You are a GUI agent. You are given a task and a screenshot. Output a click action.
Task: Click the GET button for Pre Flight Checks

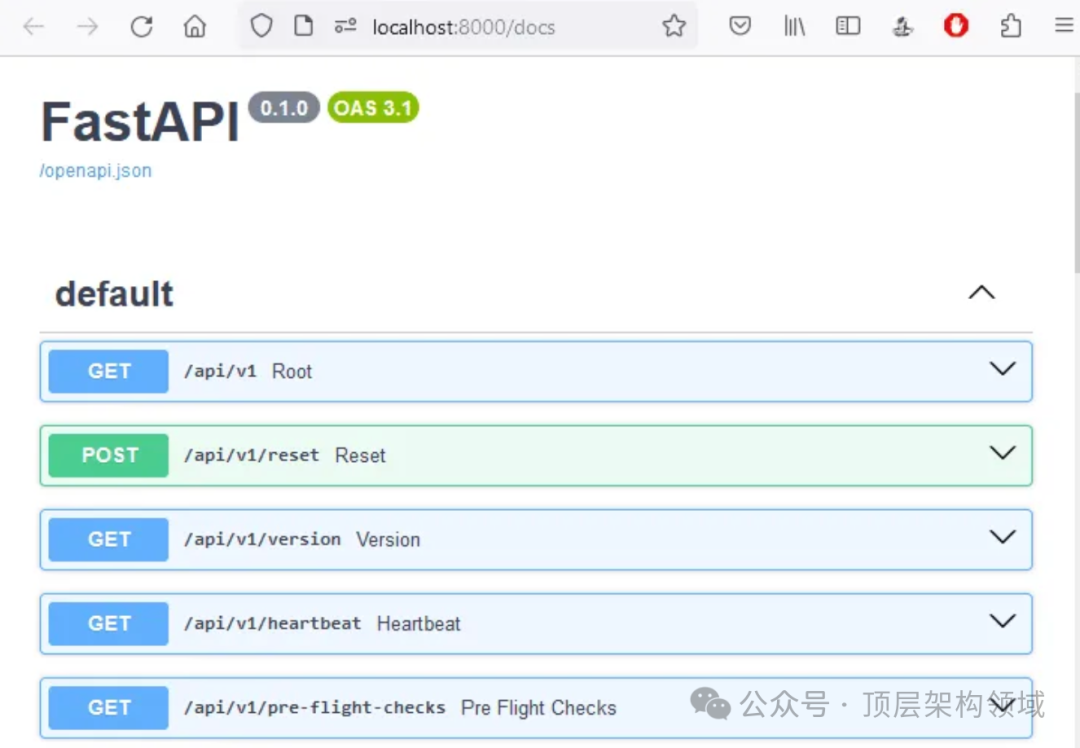click(109, 707)
